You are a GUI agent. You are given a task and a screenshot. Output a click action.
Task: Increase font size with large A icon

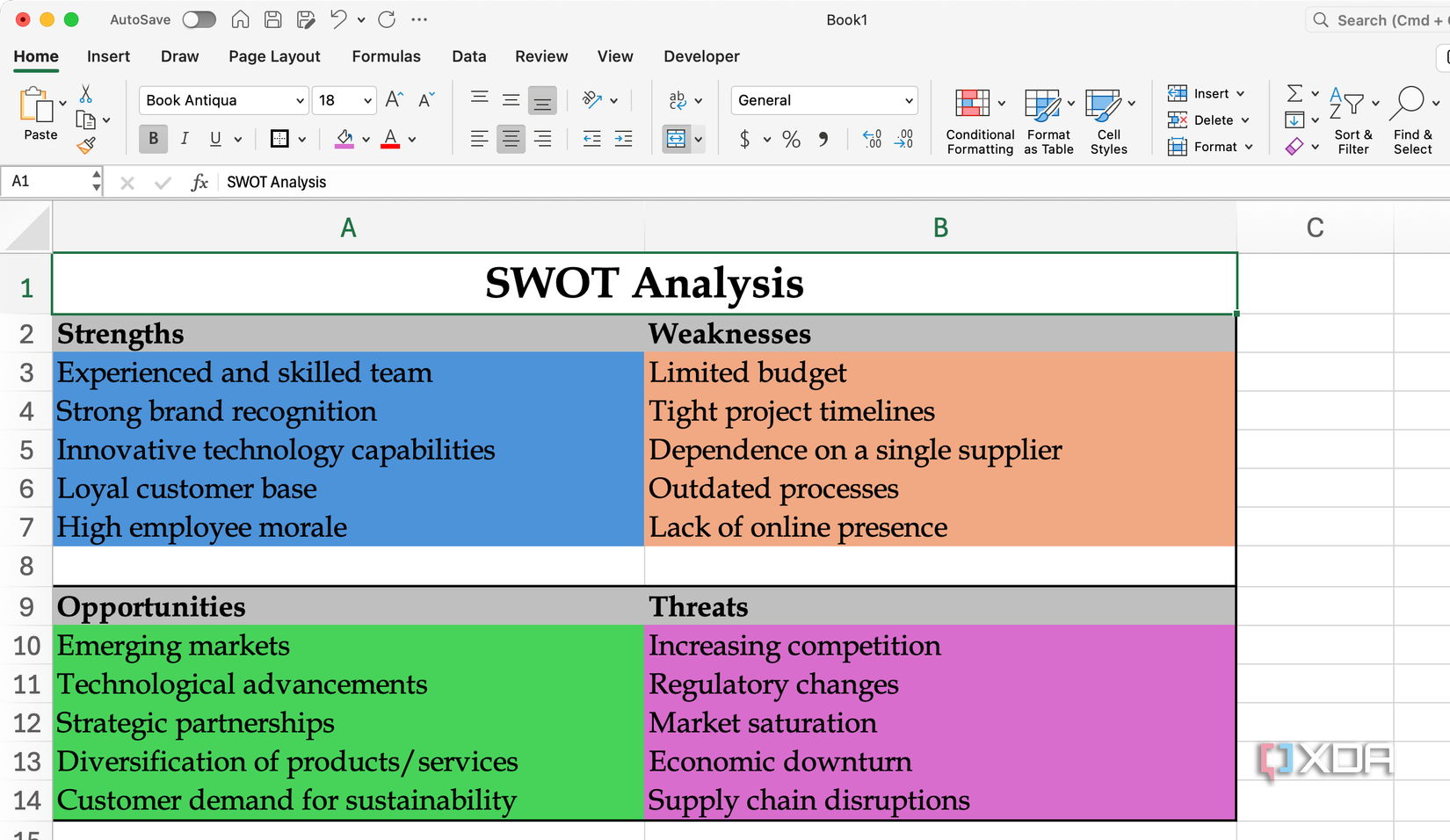[395, 99]
